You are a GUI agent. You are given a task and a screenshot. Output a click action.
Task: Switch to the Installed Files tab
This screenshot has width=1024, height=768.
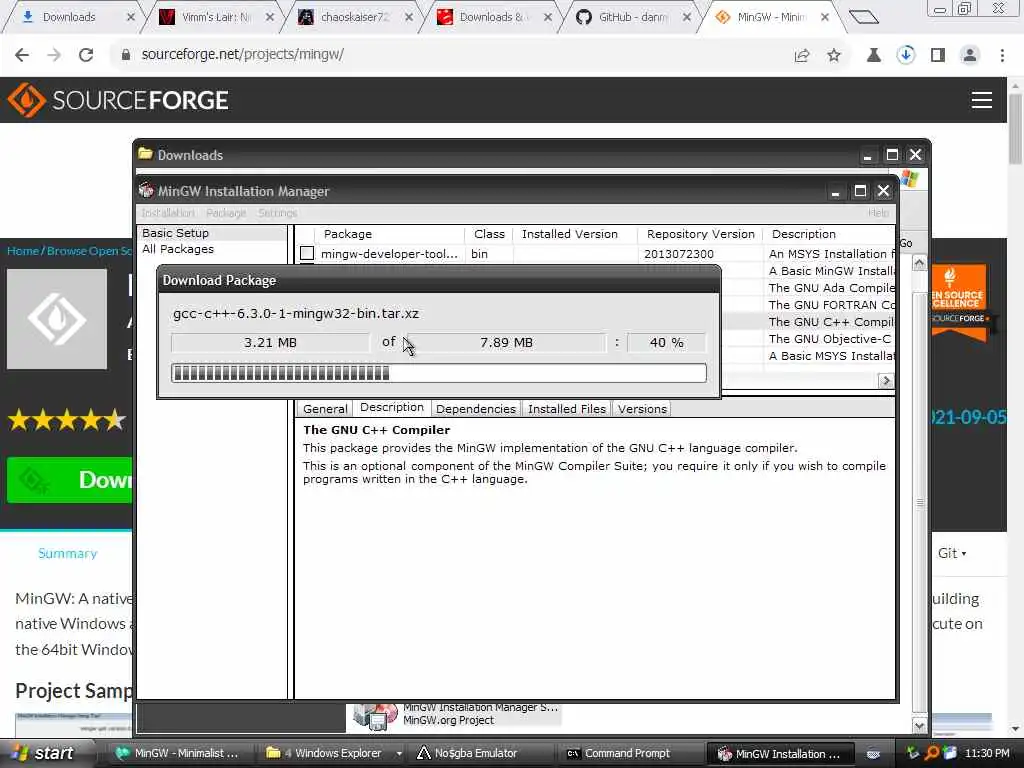point(566,409)
